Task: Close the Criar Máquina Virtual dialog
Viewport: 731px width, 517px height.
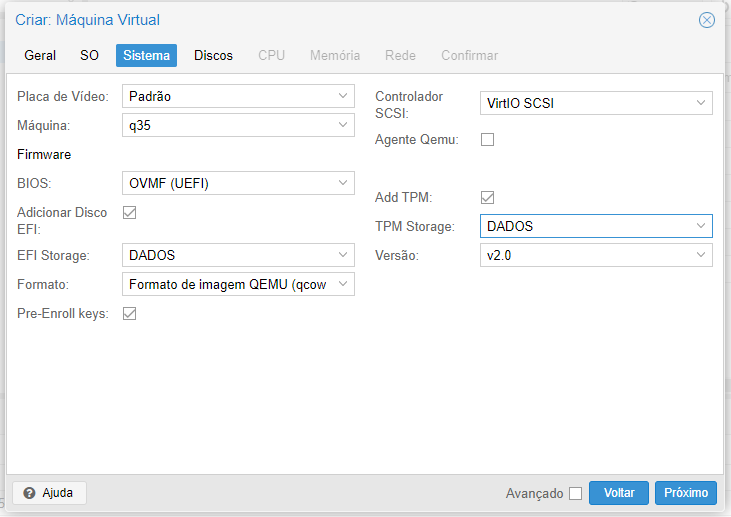Action: pyautogui.click(x=706, y=20)
